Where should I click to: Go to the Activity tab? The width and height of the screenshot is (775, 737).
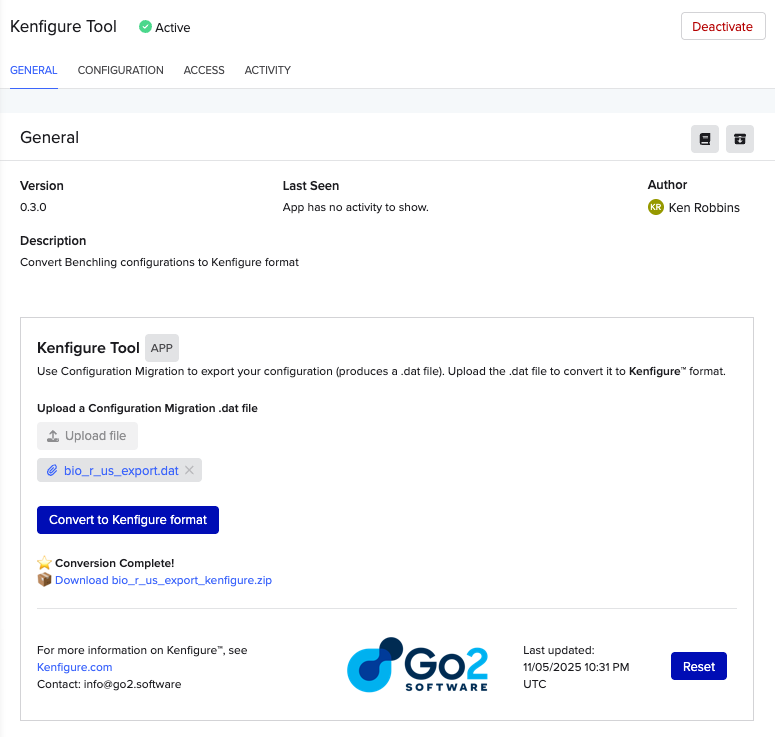click(x=267, y=71)
